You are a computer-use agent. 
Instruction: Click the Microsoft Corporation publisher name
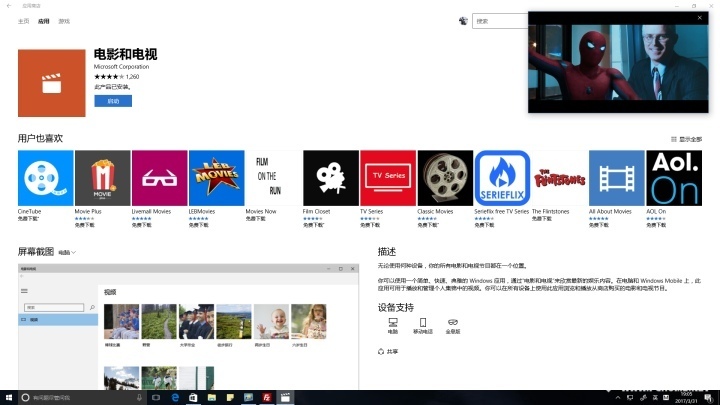(x=121, y=67)
